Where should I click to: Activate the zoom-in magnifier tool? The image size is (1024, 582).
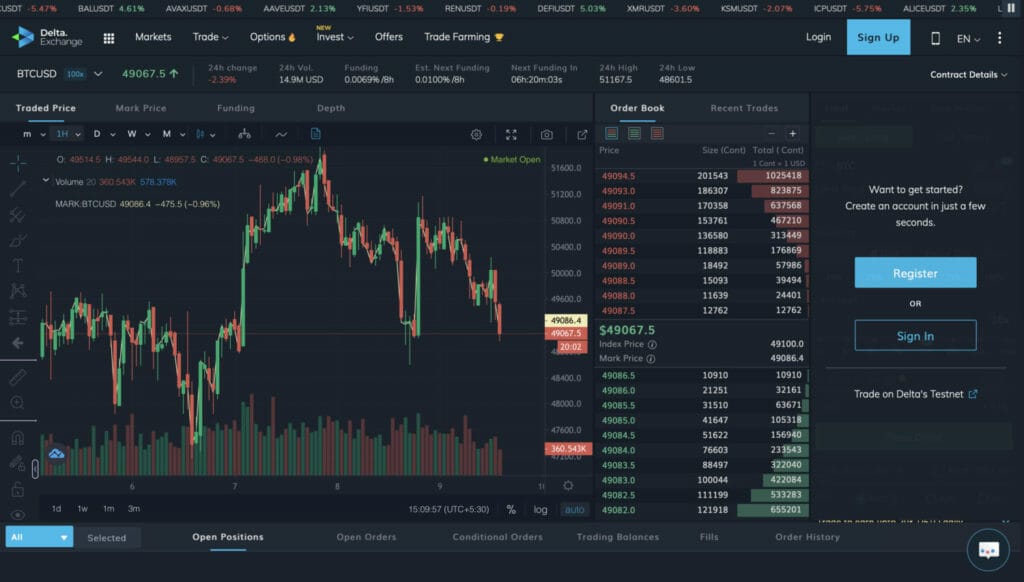18,403
